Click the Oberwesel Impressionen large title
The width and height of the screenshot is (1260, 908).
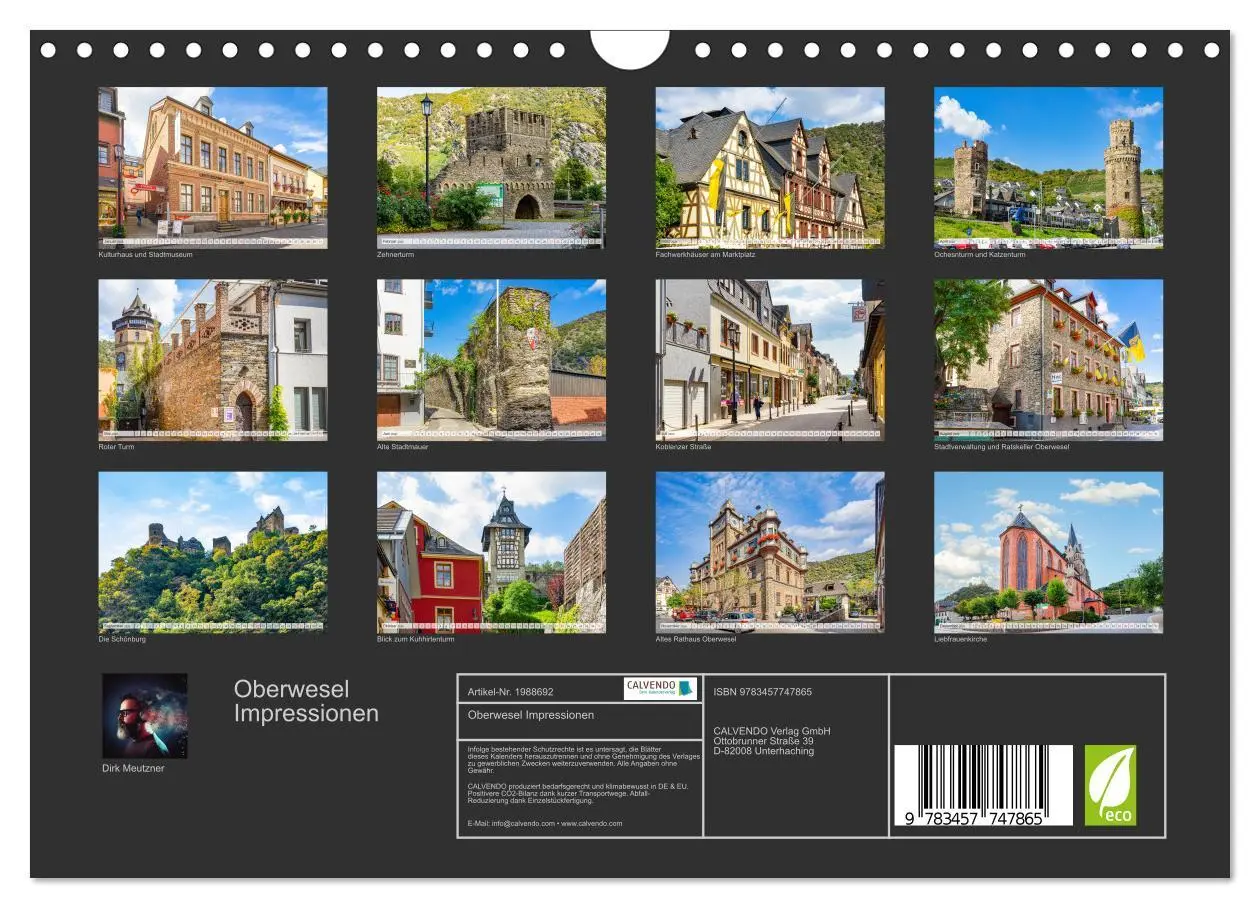[306, 701]
